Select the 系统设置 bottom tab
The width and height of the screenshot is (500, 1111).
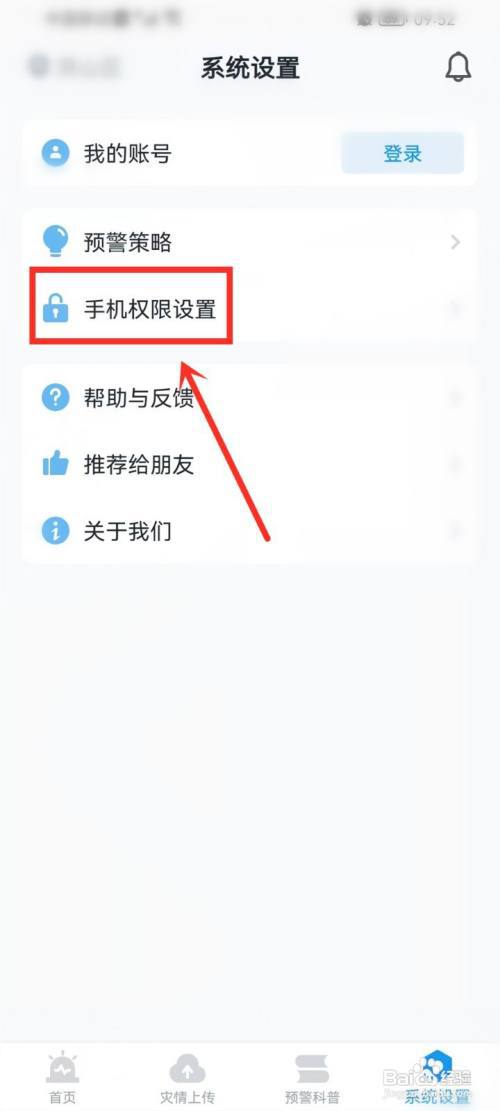pyautogui.click(x=437, y=1078)
